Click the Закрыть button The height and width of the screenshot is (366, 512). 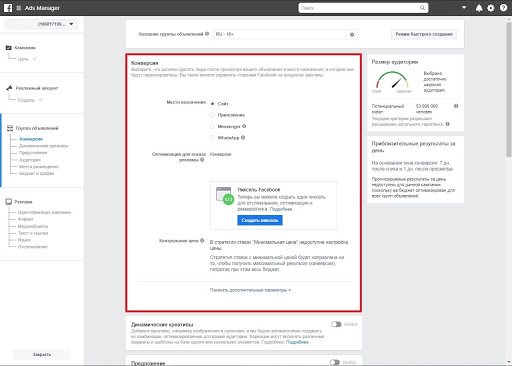click(42, 354)
